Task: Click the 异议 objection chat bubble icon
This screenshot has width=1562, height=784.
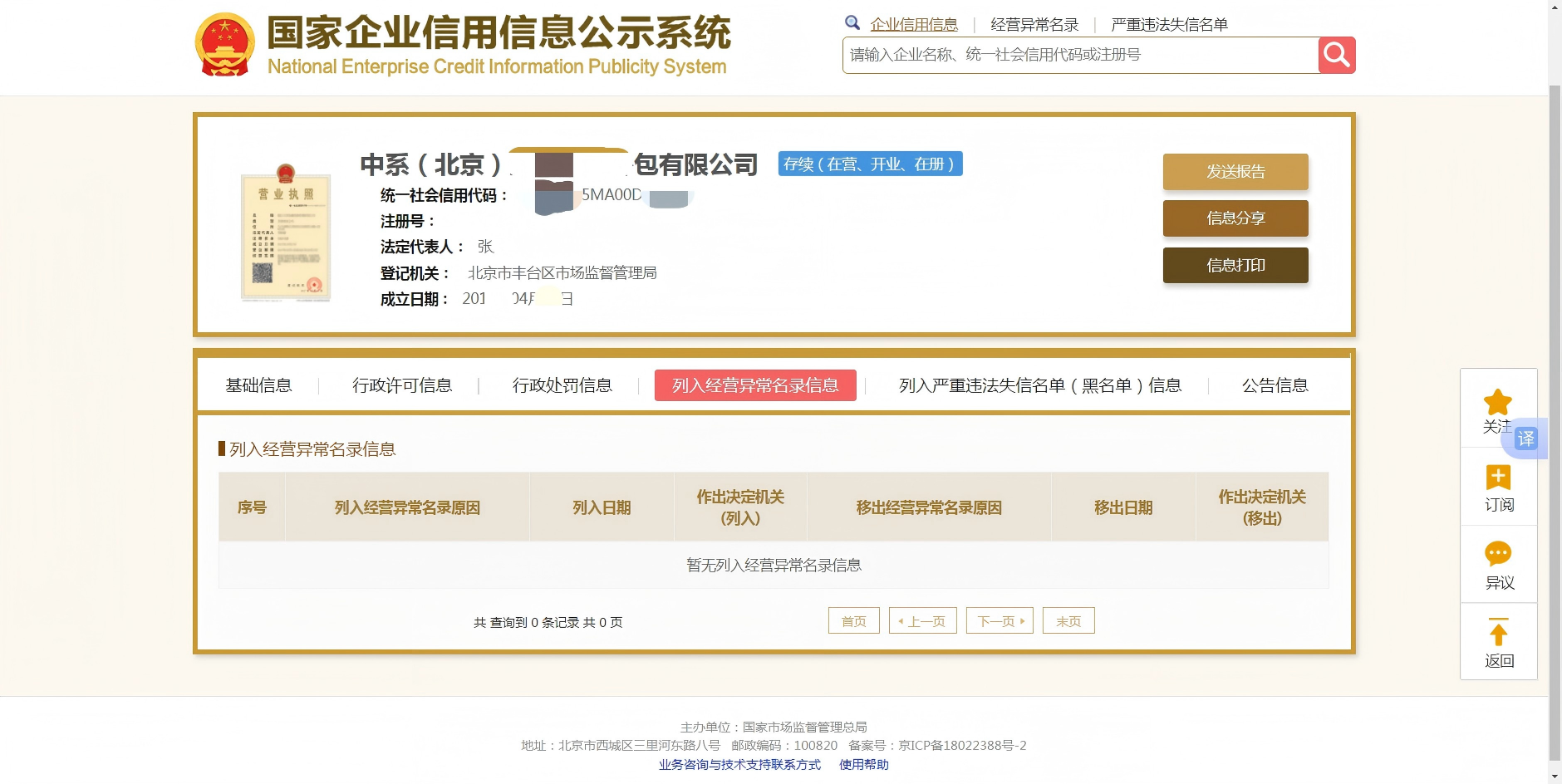Action: [1498, 554]
